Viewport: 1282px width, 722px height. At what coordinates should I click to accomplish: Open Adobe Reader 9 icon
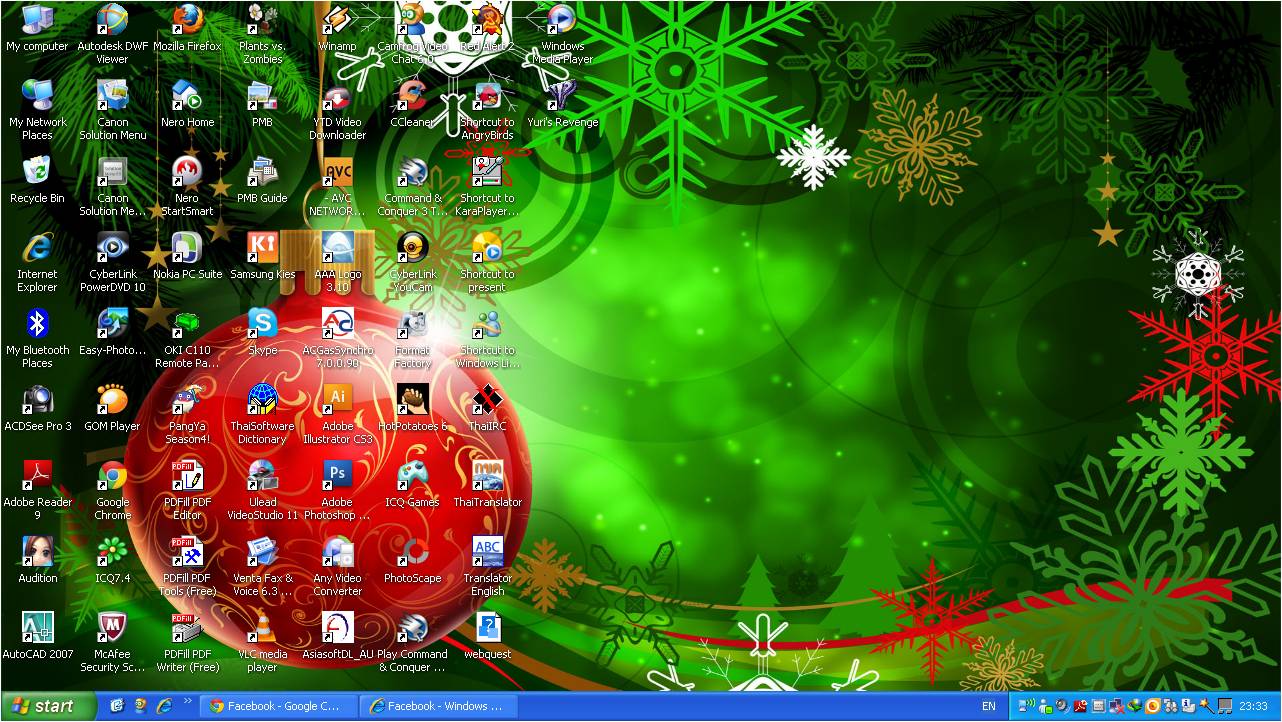tap(37, 490)
